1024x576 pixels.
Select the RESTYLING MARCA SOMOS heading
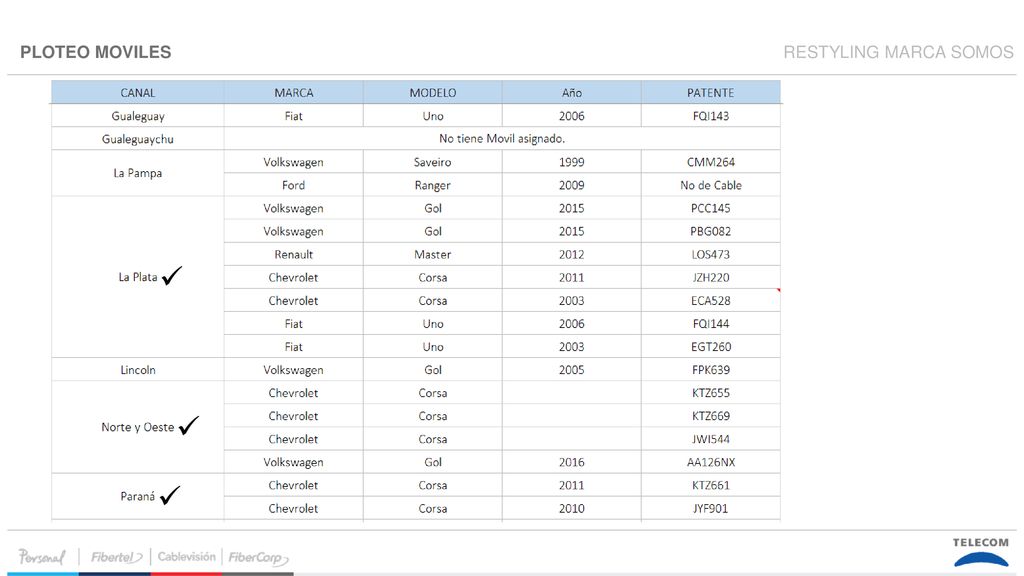[x=899, y=52]
